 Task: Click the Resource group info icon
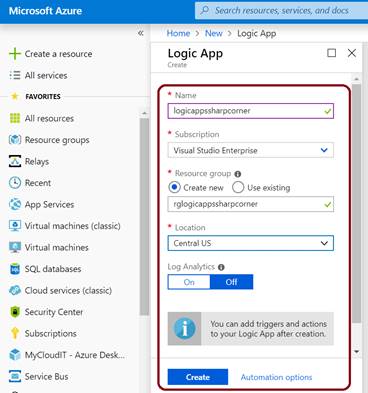[238, 174]
